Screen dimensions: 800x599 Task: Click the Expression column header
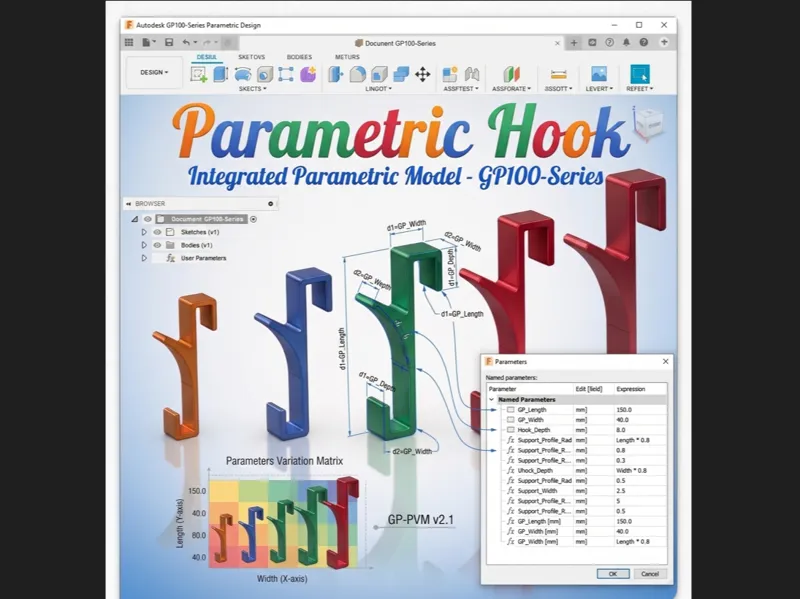641,389
